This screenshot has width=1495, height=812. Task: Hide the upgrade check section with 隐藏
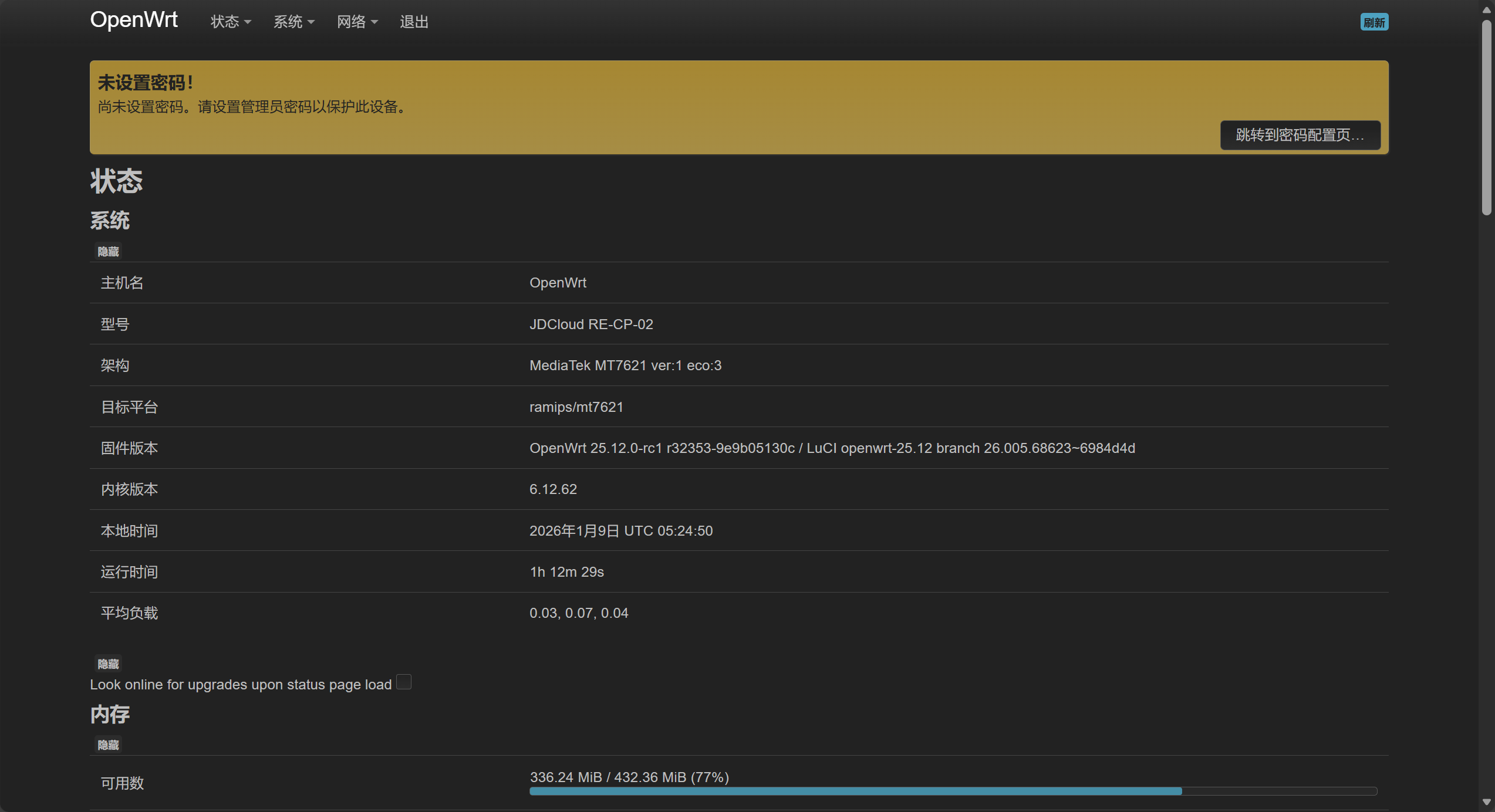coord(108,664)
